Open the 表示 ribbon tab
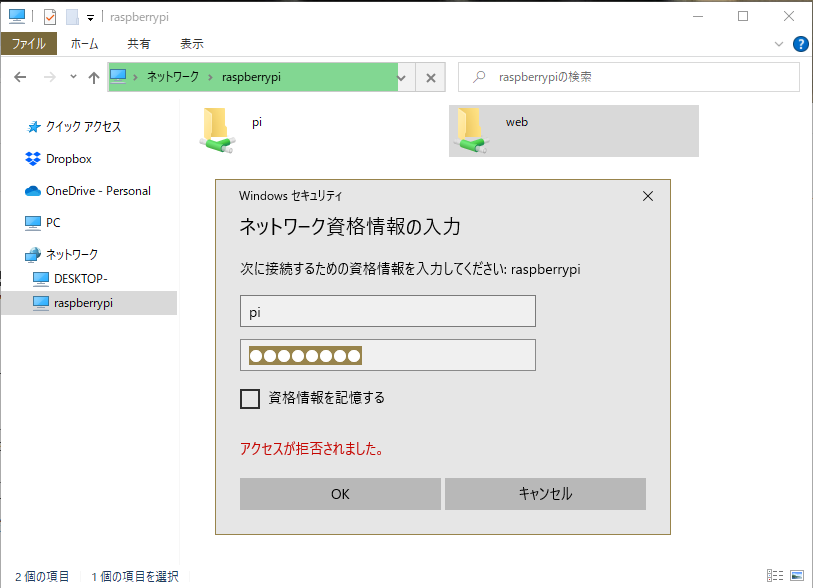Viewport: 813px width, 588px height. [x=191, y=44]
